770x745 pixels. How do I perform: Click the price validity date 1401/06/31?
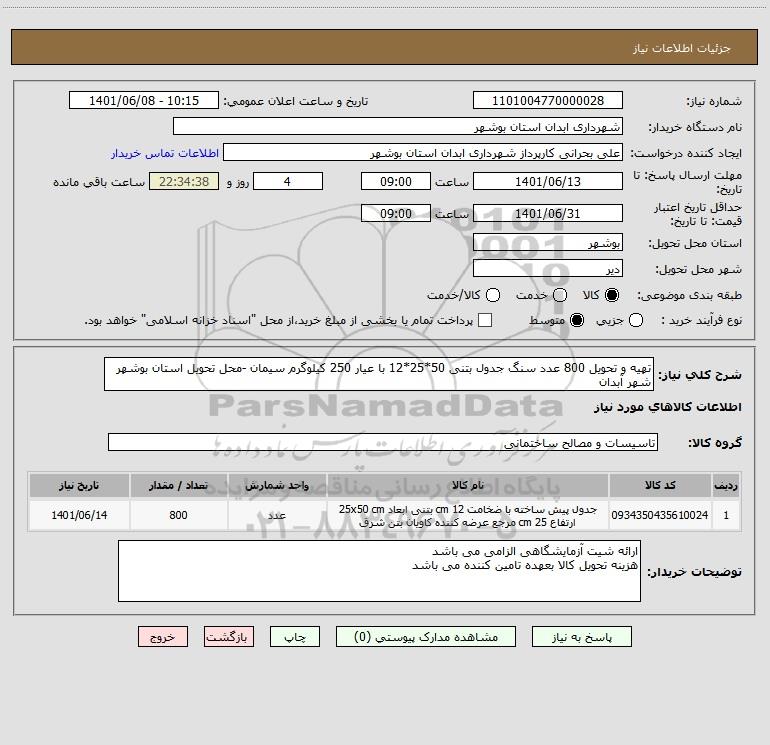548,213
